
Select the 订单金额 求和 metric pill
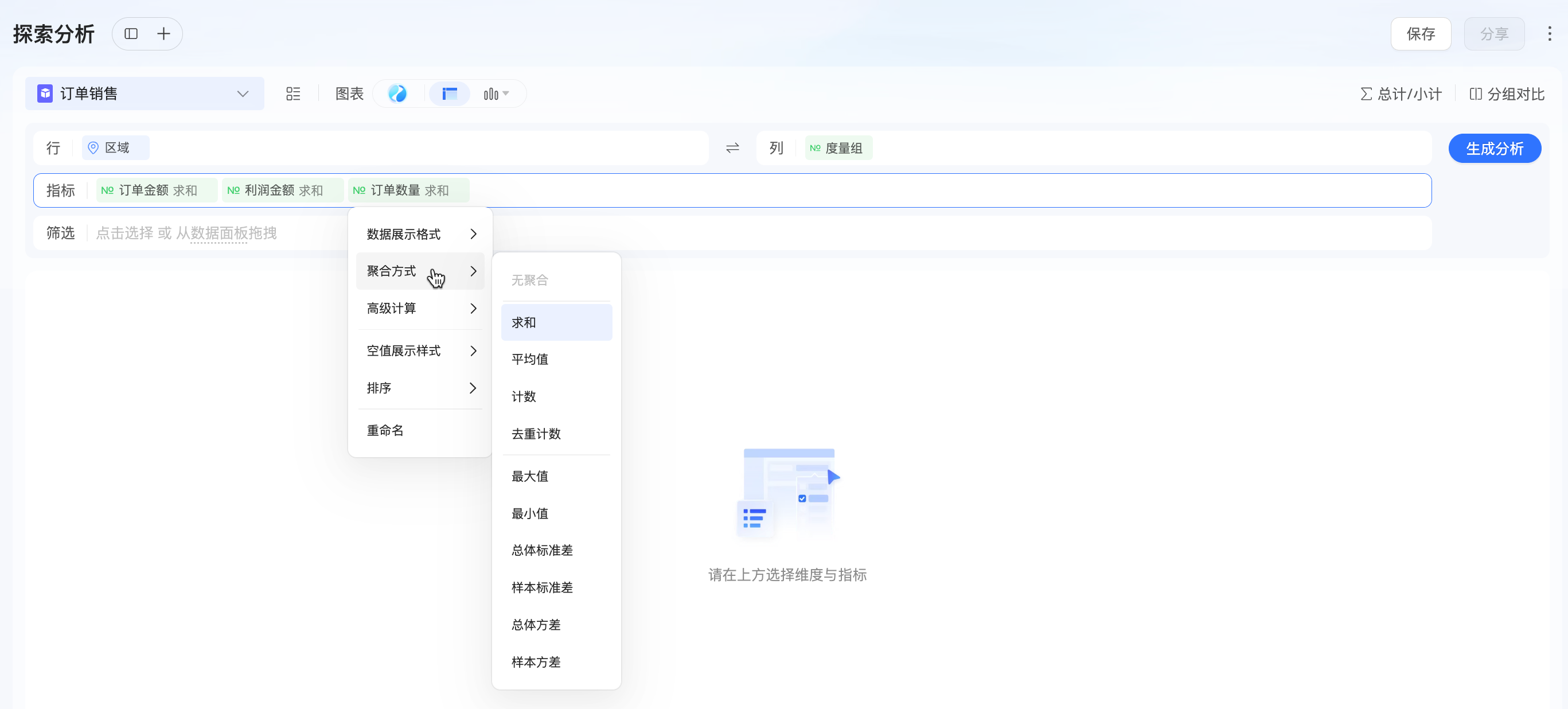[157, 190]
